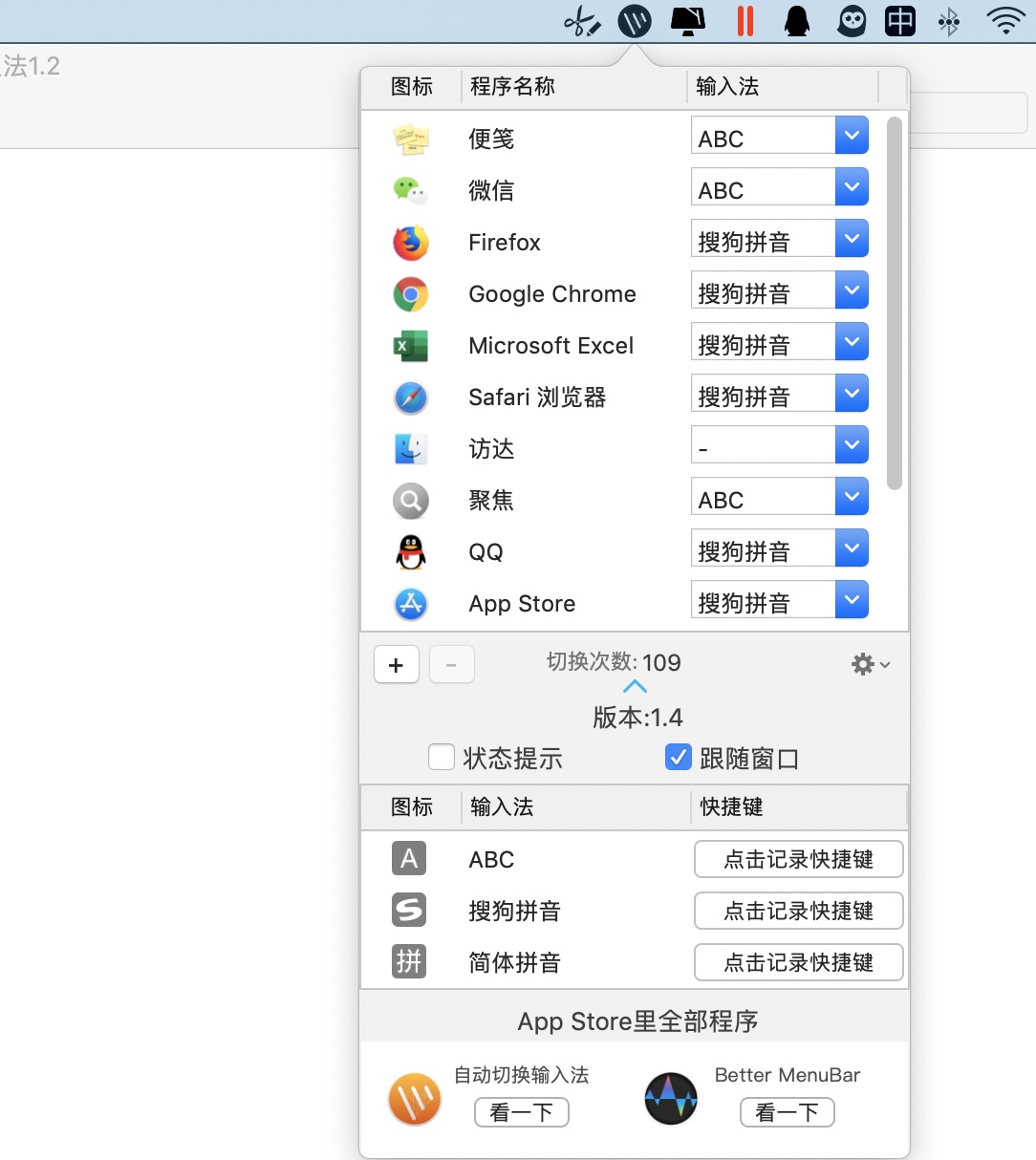Click the owl face menu bar icon

tap(852, 21)
